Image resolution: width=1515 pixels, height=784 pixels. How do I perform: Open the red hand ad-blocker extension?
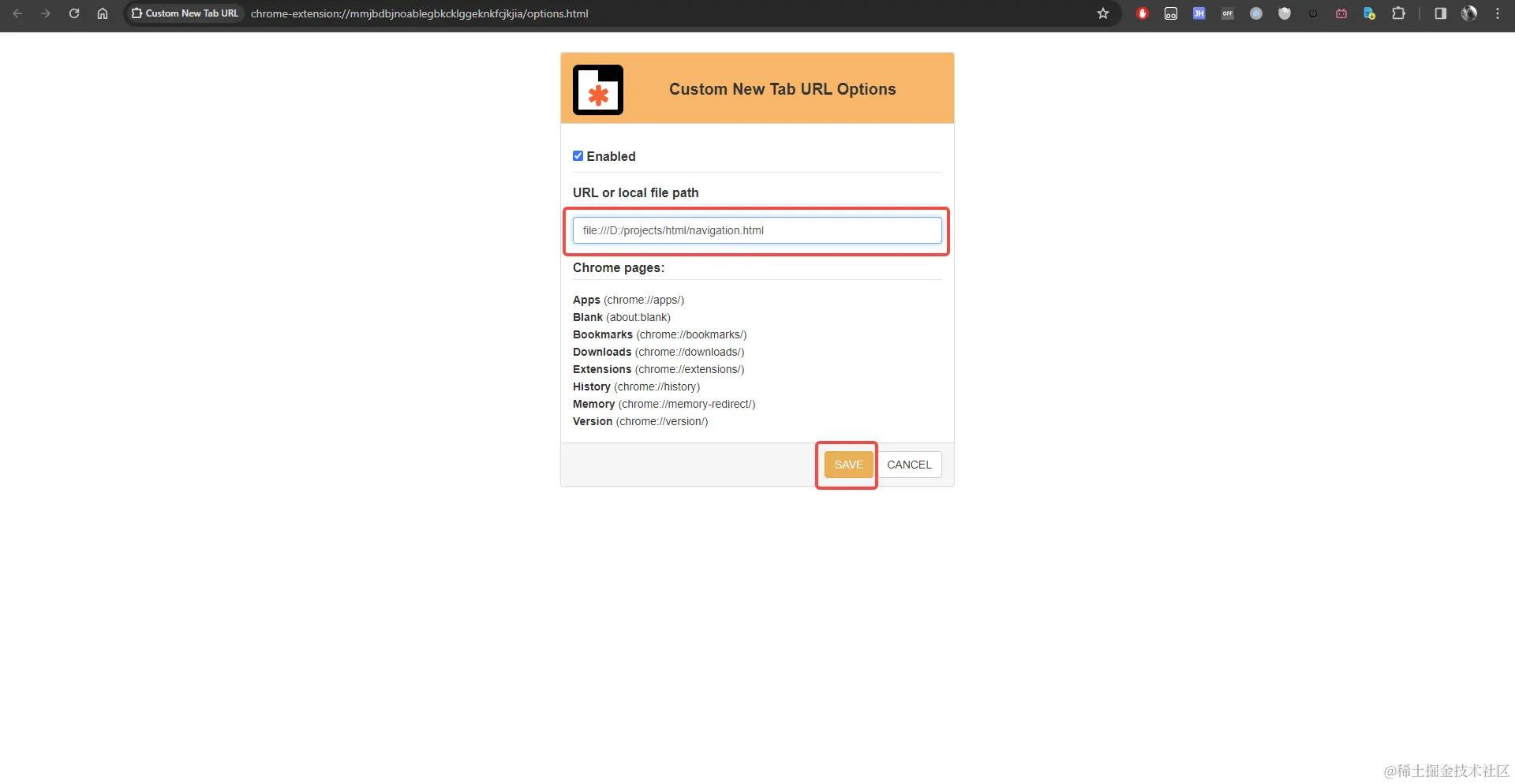pos(1143,13)
